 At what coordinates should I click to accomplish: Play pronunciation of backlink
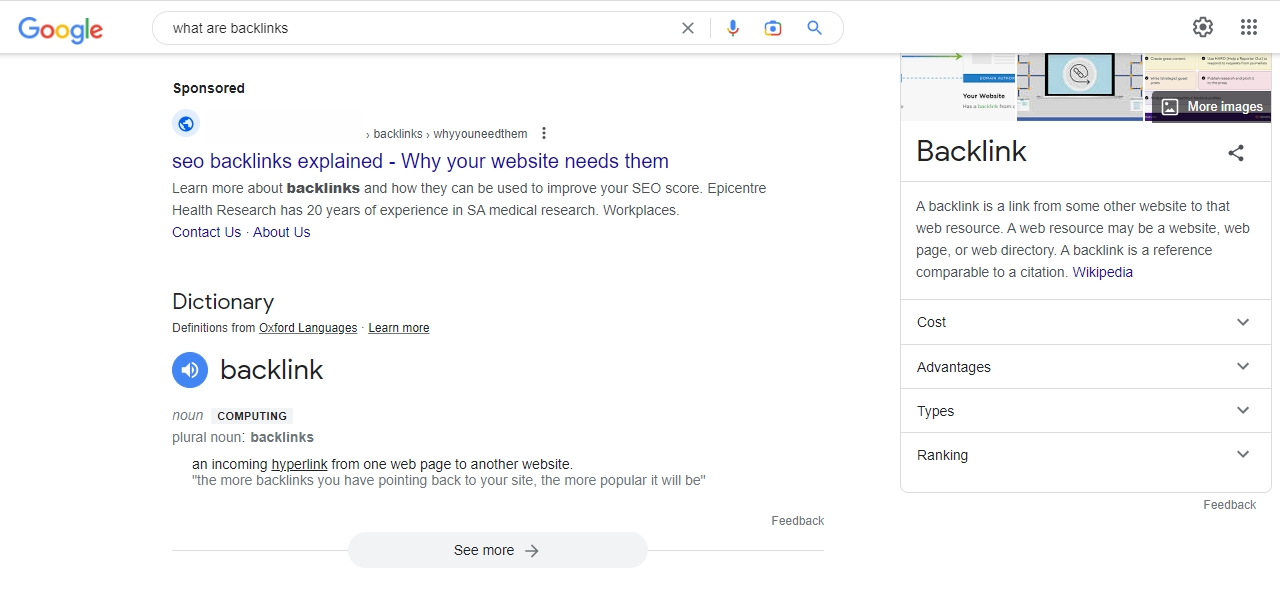190,370
